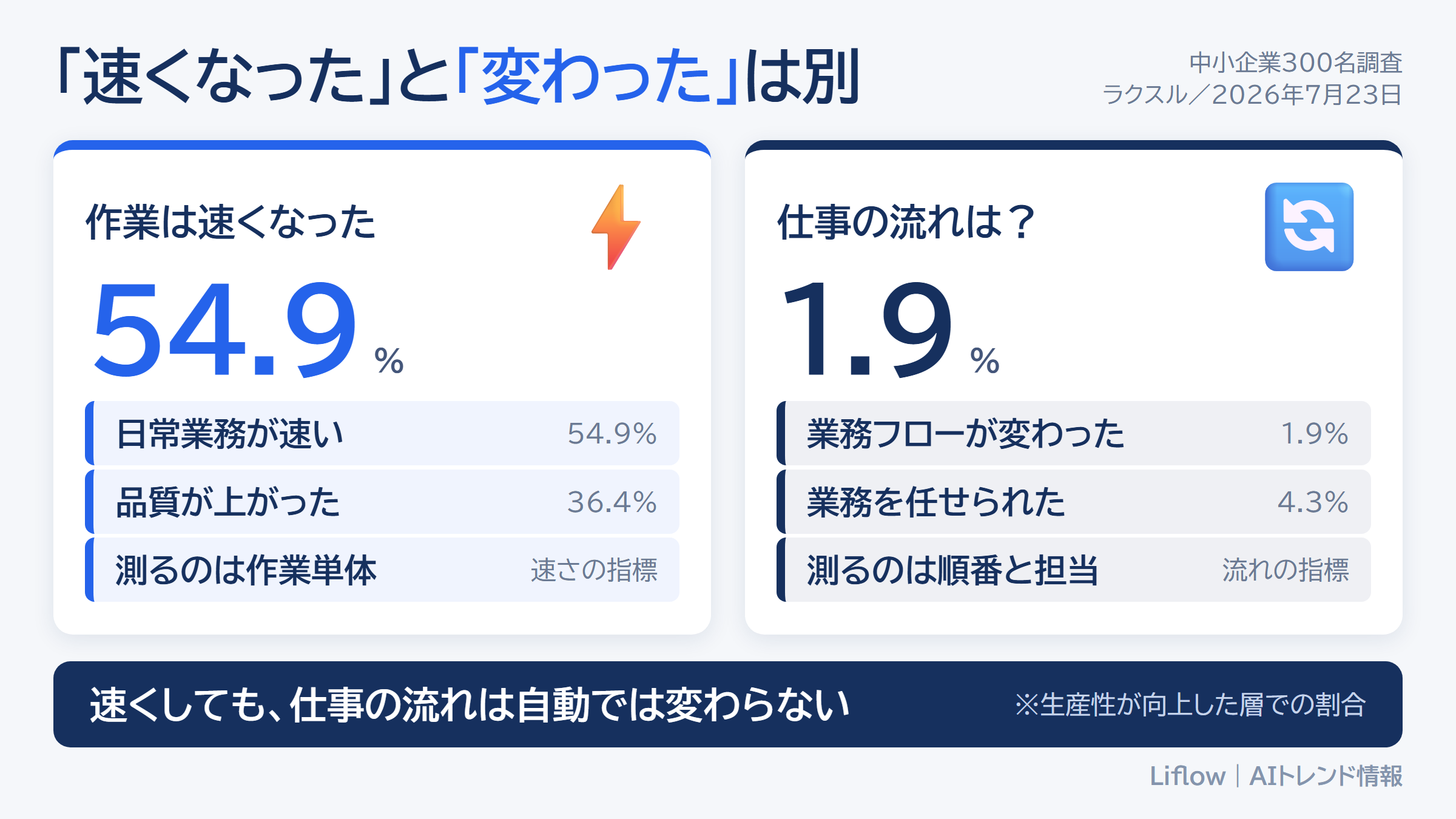
Task: Click the Liflow brand label
Action: pyautogui.click(x=1187, y=776)
